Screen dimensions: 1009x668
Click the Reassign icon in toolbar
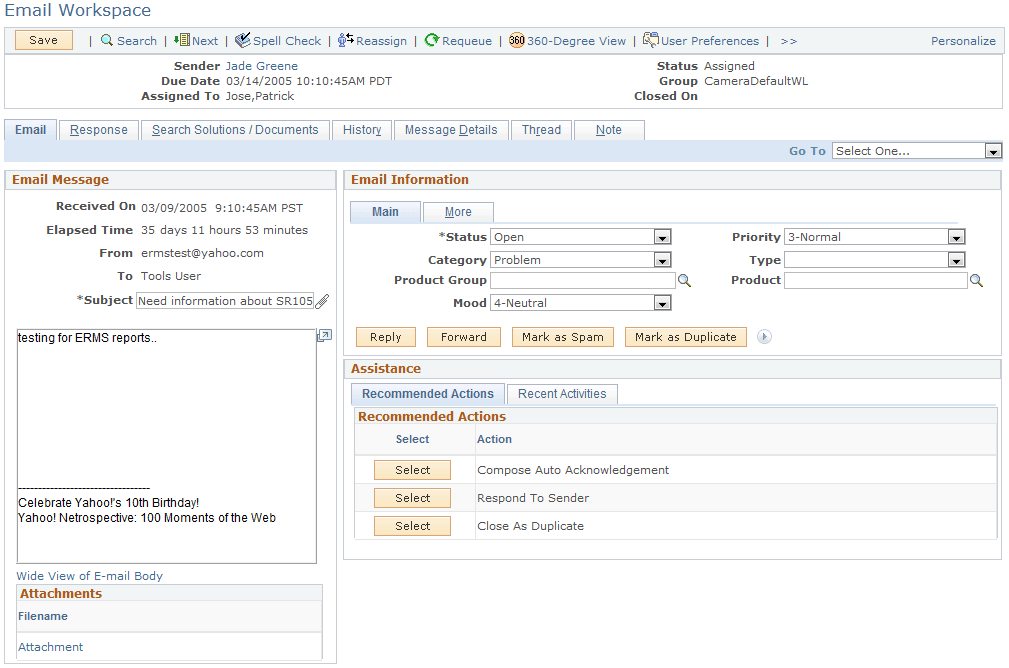(346, 40)
